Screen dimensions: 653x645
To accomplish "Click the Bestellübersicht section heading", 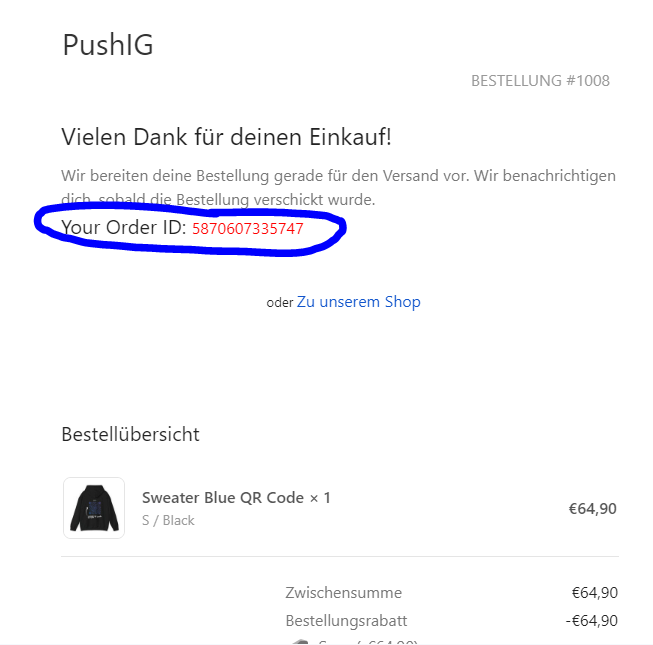I will [x=130, y=434].
